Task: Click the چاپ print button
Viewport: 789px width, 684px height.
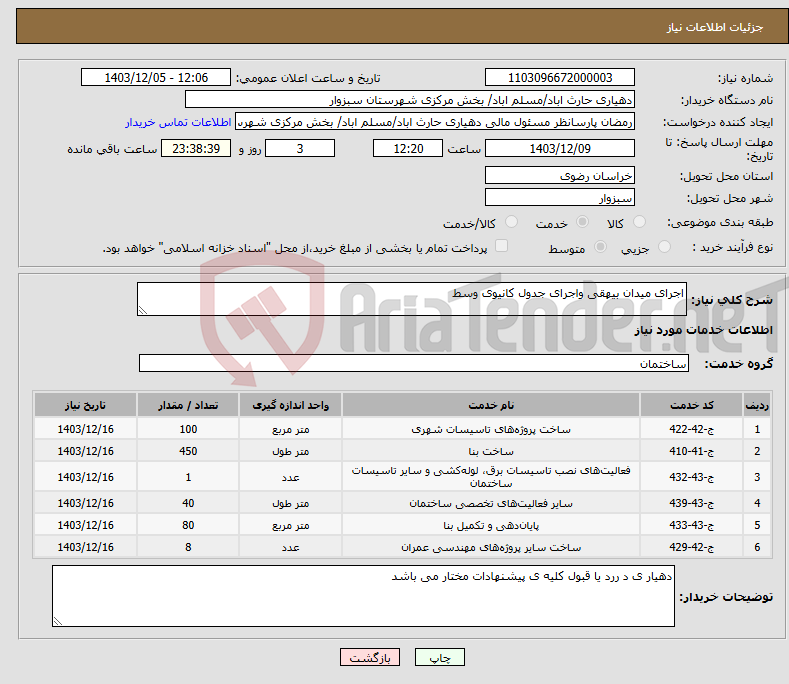Action: [x=440, y=657]
